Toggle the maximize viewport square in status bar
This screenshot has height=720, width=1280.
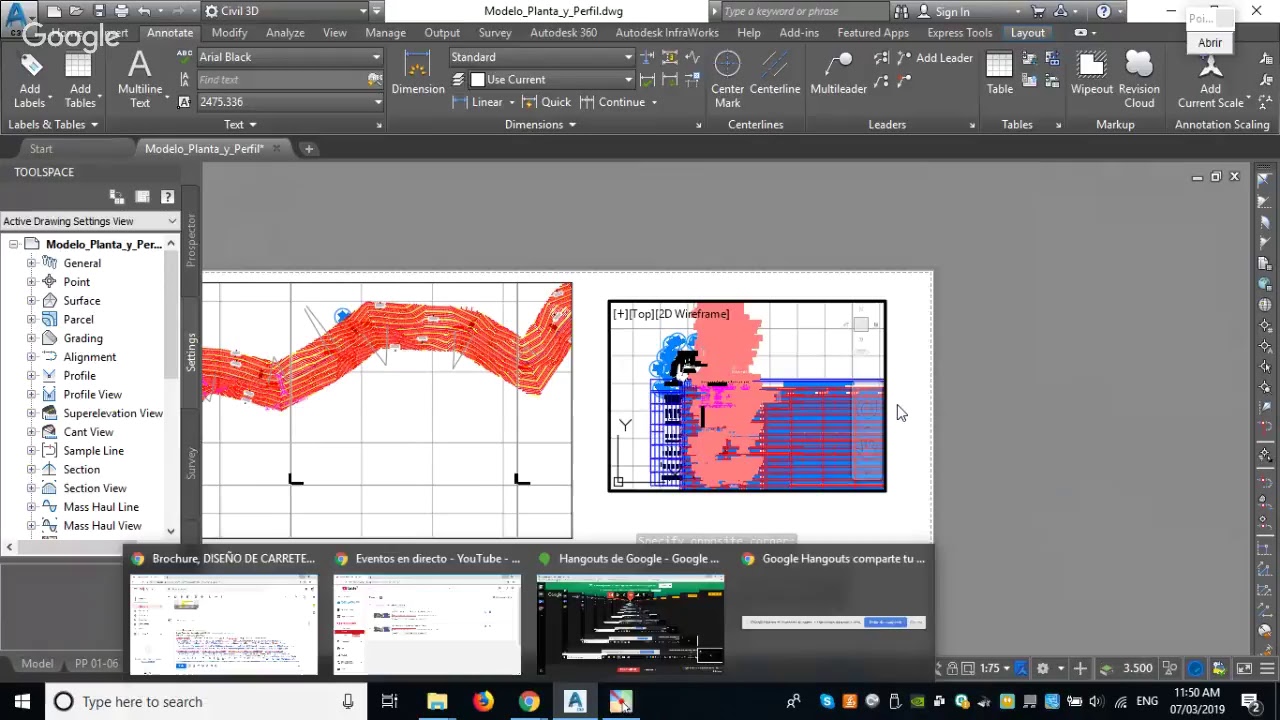968,668
